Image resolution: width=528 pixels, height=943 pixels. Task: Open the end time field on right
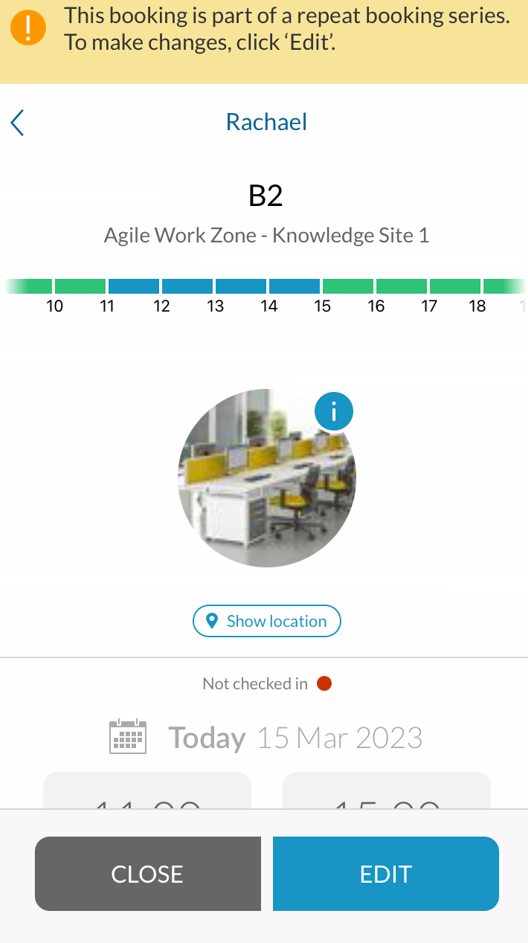coord(387,790)
